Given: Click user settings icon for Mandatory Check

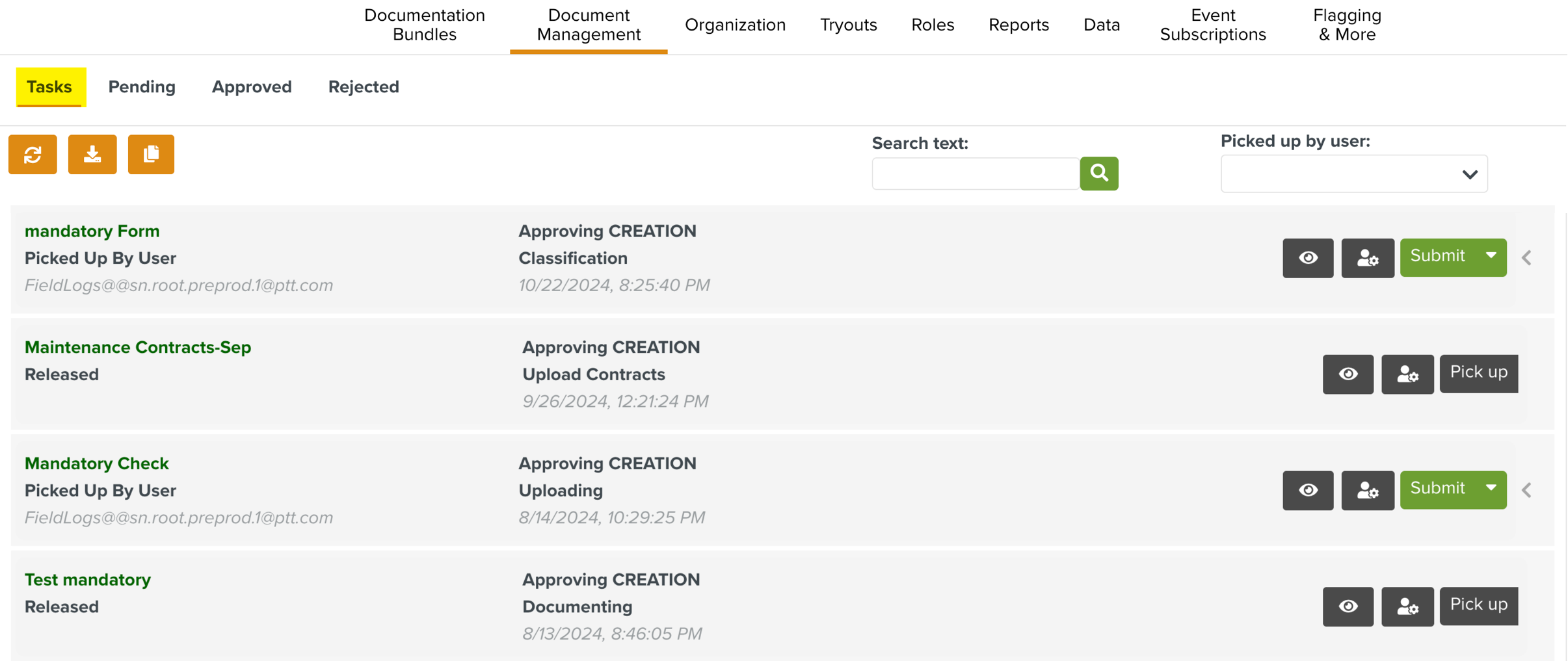Looking at the screenshot, I should pyautogui.click(x=1367, y=490).
